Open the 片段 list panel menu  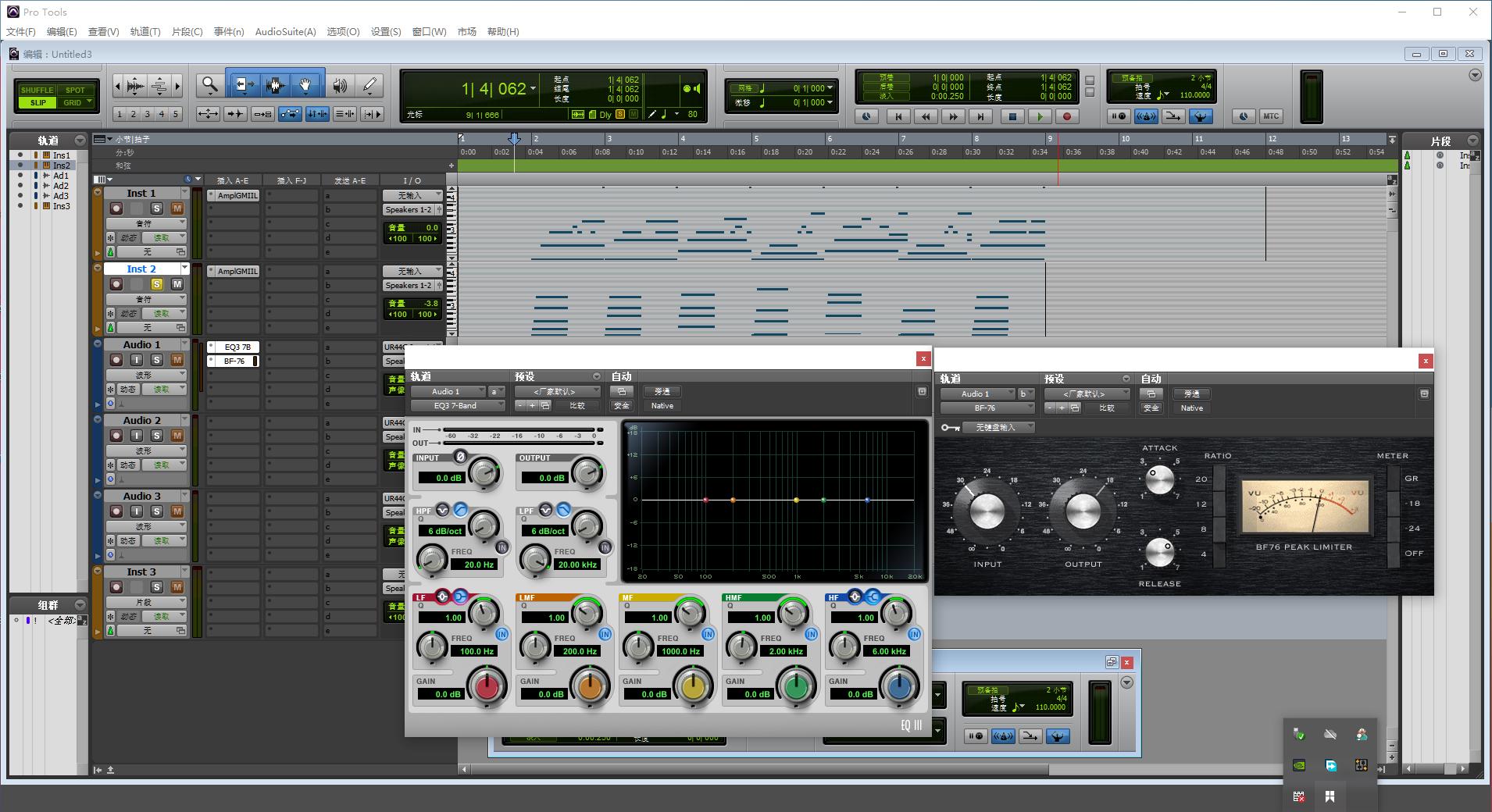click(1472, 141)
